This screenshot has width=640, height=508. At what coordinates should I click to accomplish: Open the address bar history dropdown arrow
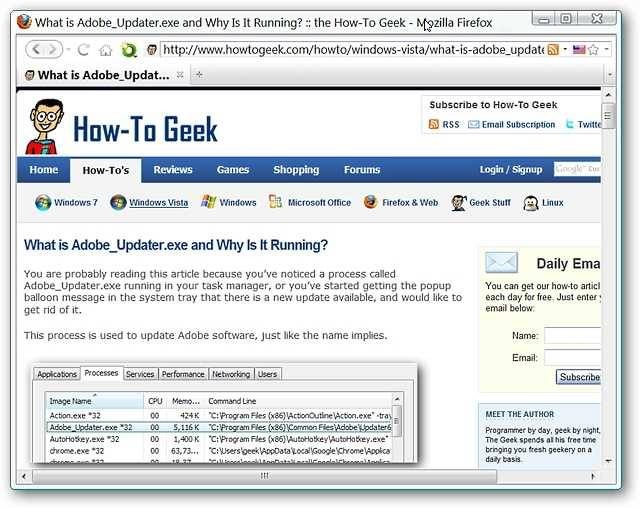(x=607, y=49)
